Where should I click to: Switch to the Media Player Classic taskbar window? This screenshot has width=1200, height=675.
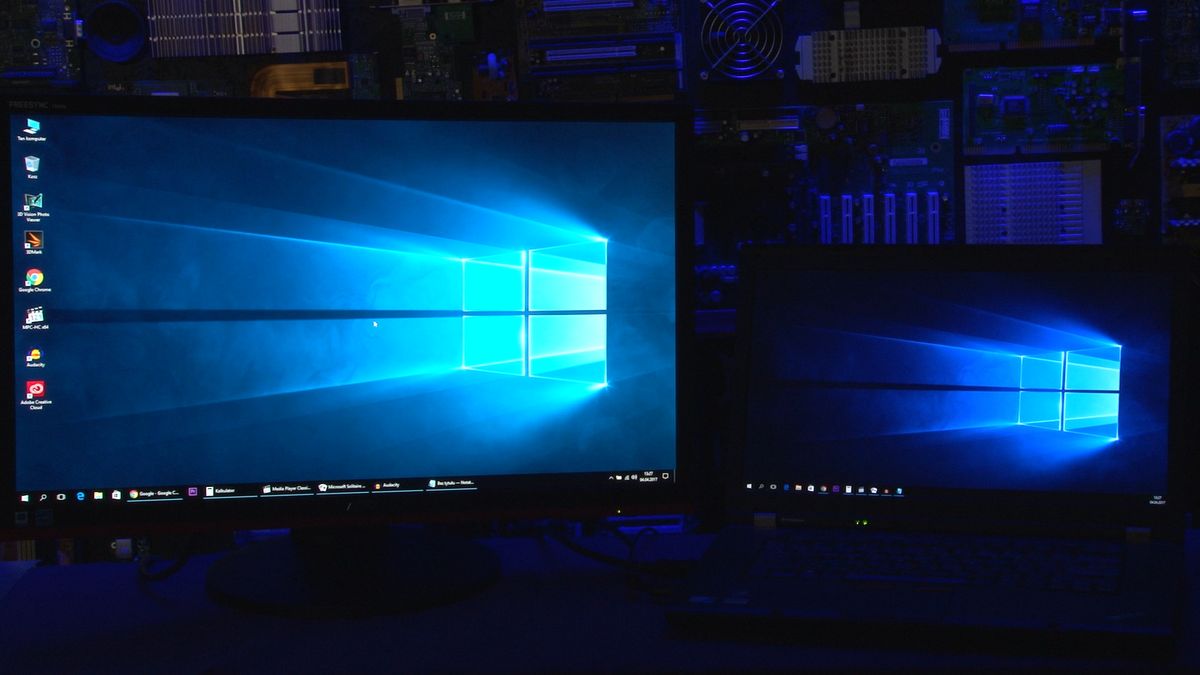tap(287, 489)
